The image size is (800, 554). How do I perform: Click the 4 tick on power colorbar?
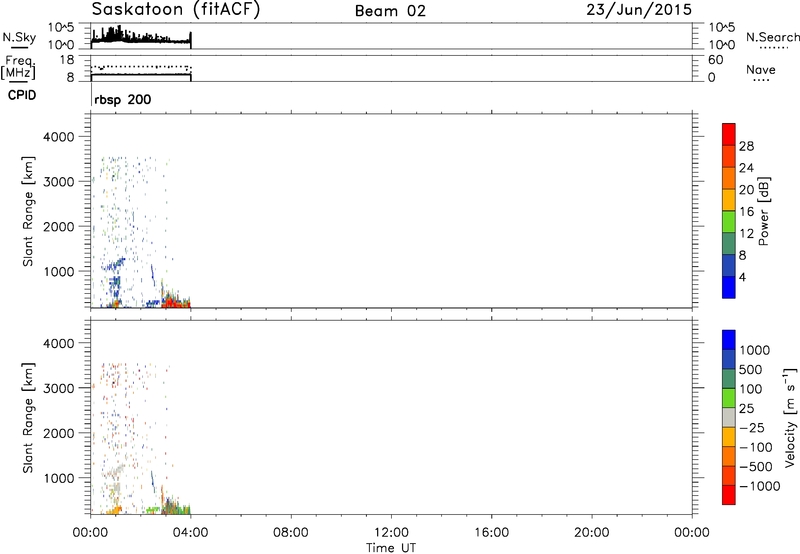[x=742, y=277]
